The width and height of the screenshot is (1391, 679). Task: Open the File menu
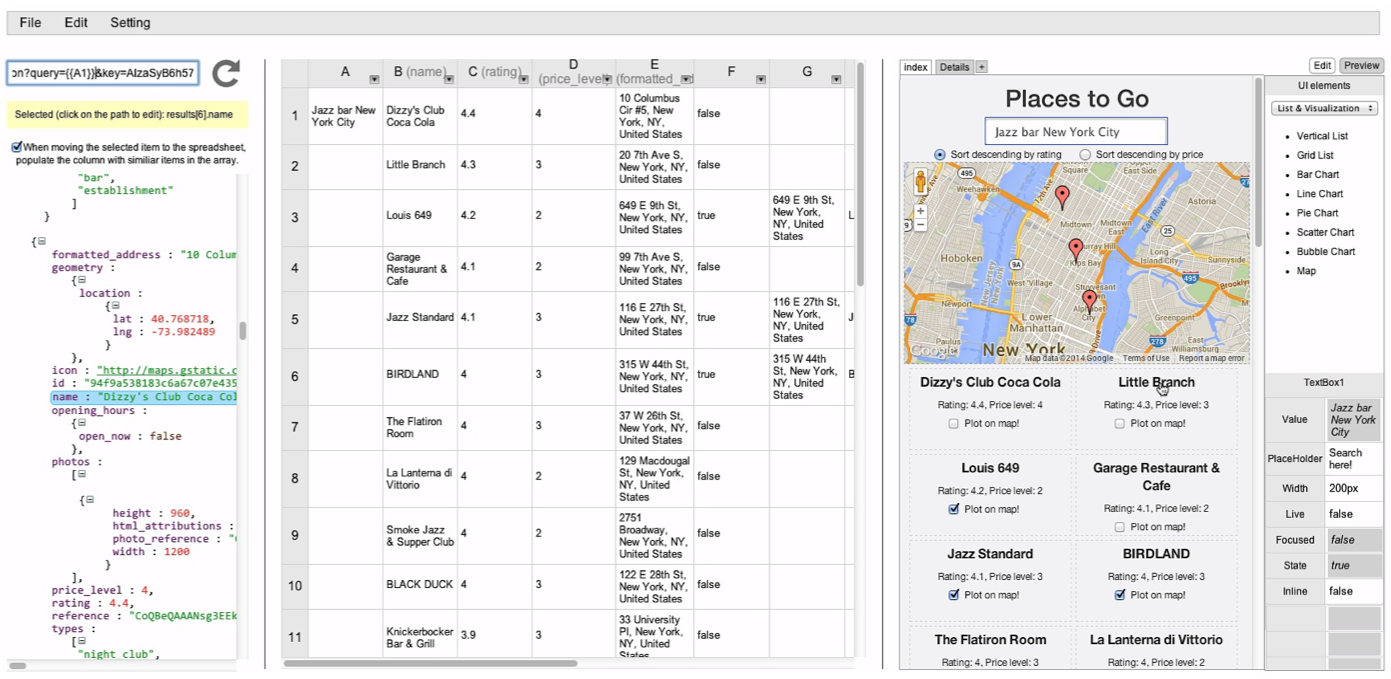click(30, 22)
